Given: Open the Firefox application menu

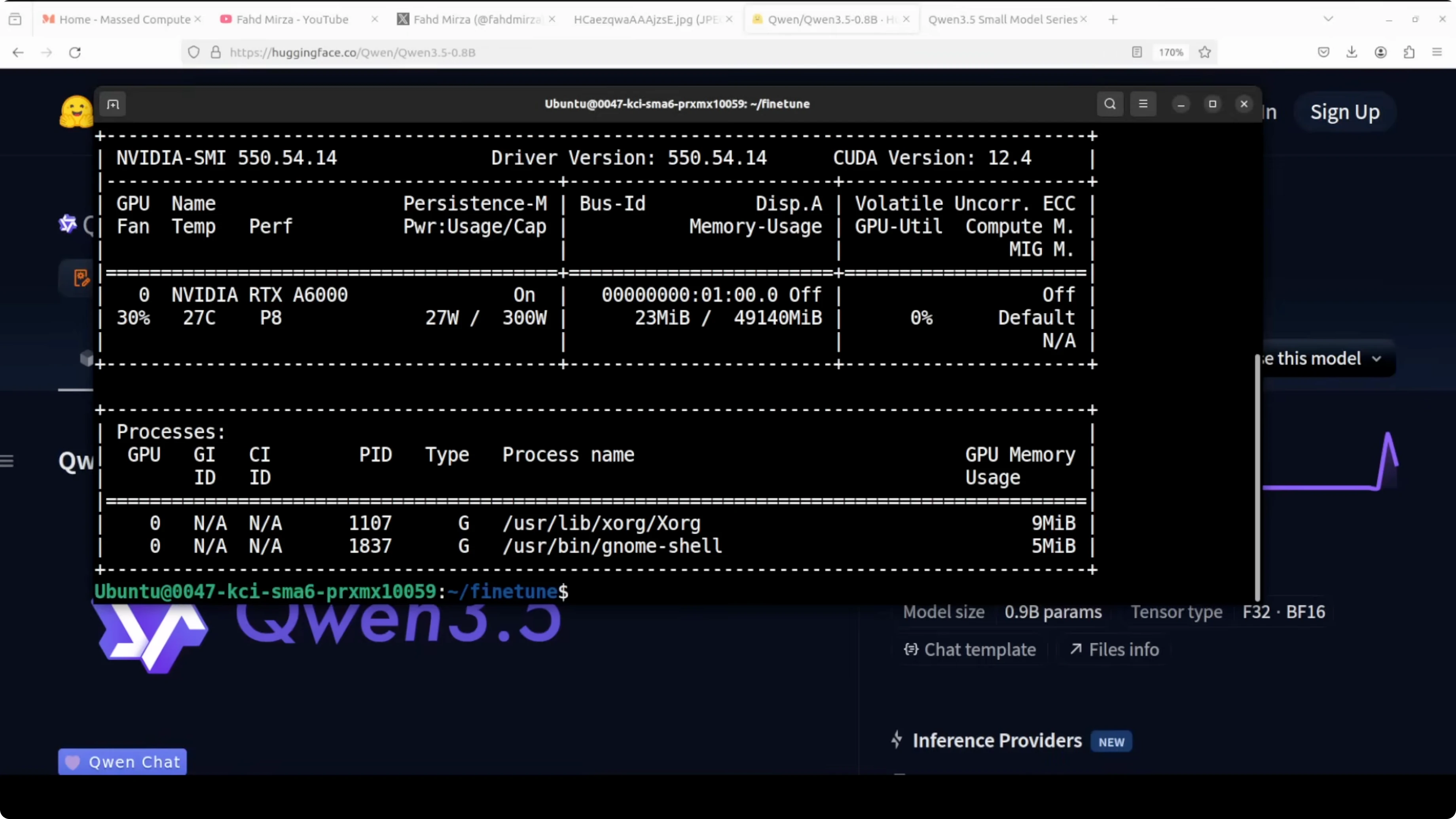Looking at the screenshot, I should 1437,52.
